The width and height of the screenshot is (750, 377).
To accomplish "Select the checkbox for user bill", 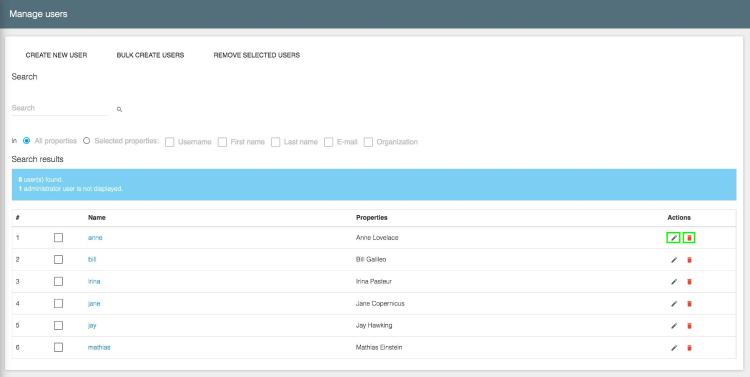I will pyautogui.click(x=58, y=260).
